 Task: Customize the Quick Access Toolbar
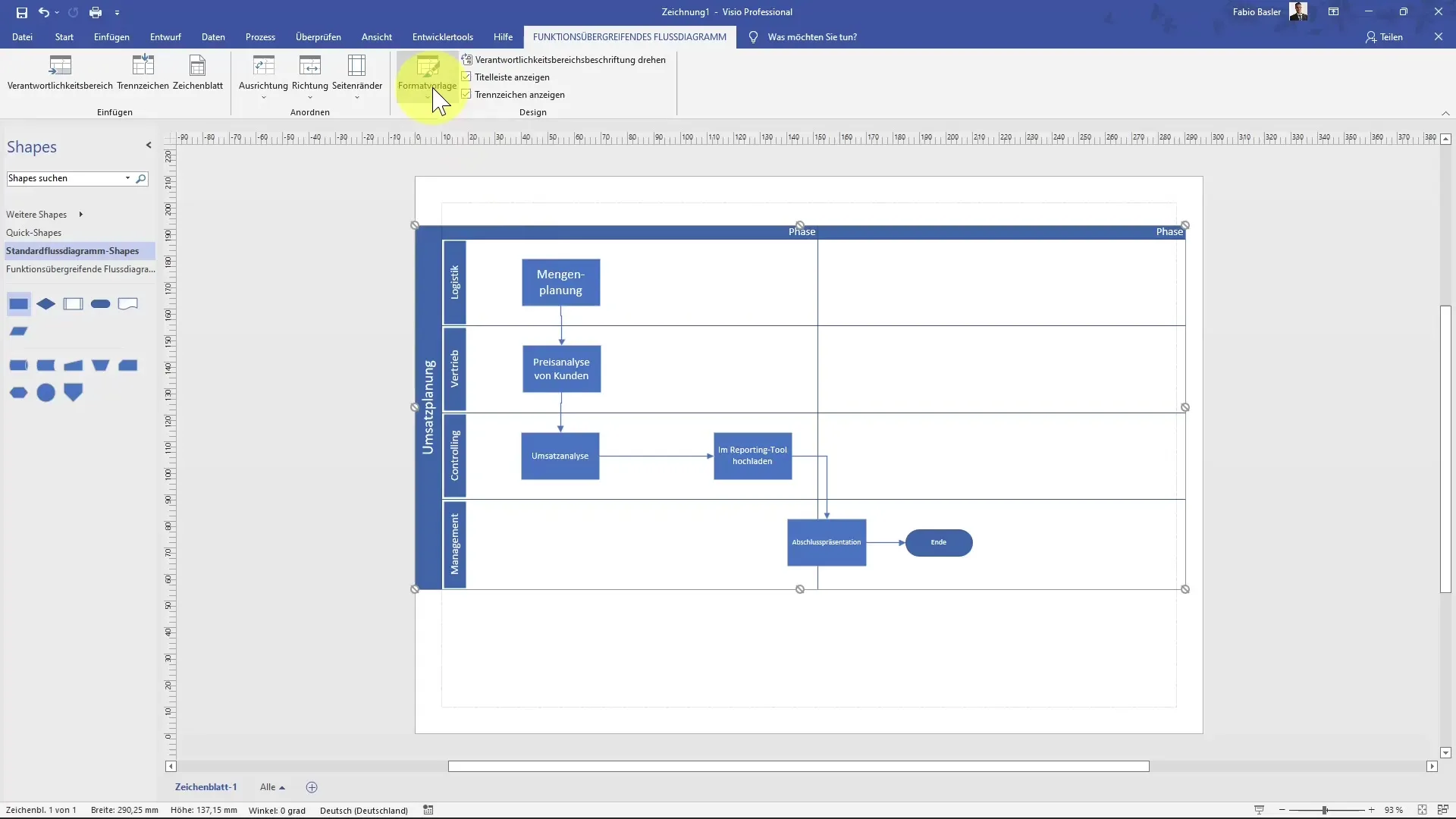coord(117,13)
